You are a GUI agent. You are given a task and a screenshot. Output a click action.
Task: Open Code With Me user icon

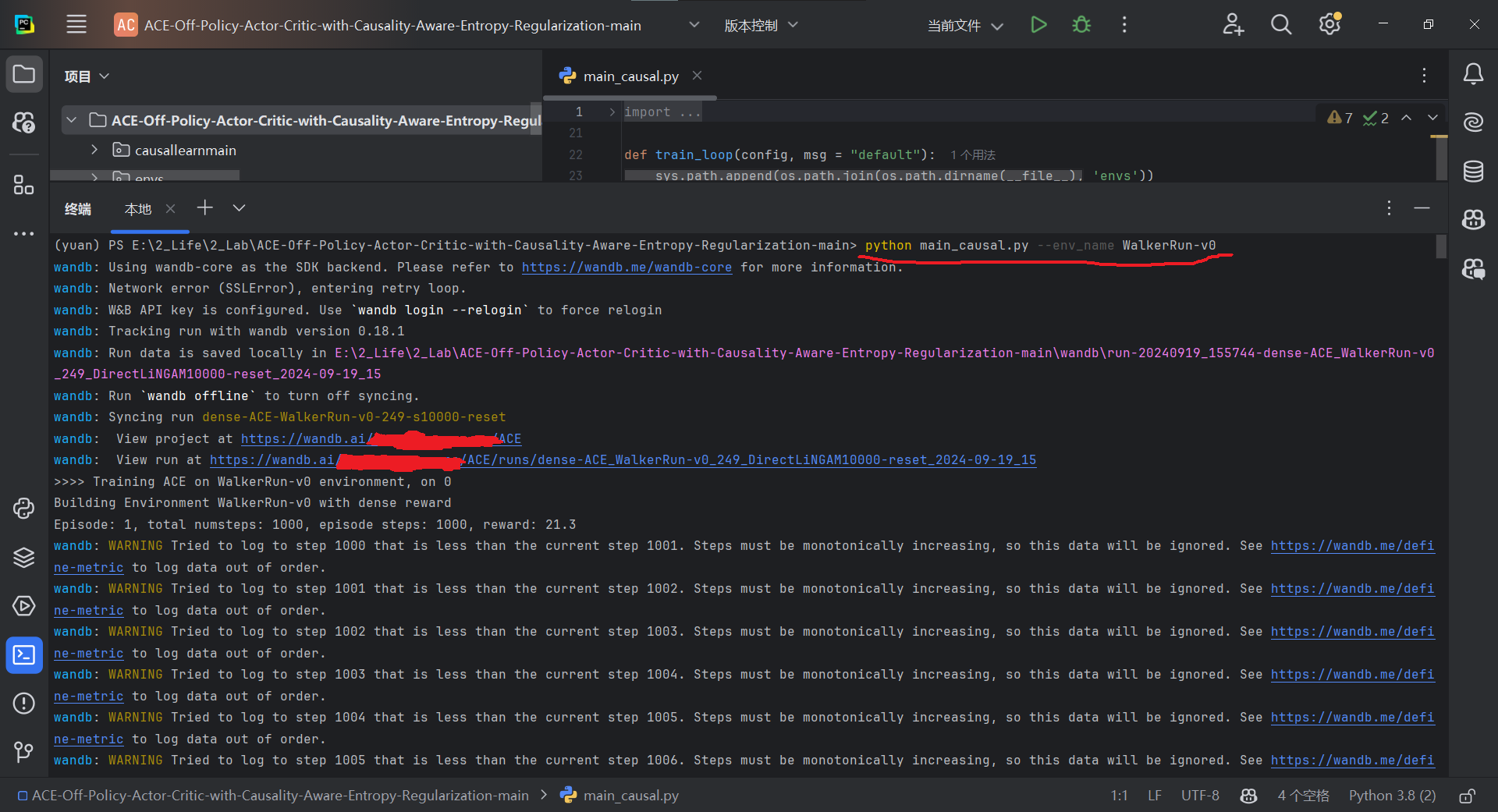(1233, 25)
